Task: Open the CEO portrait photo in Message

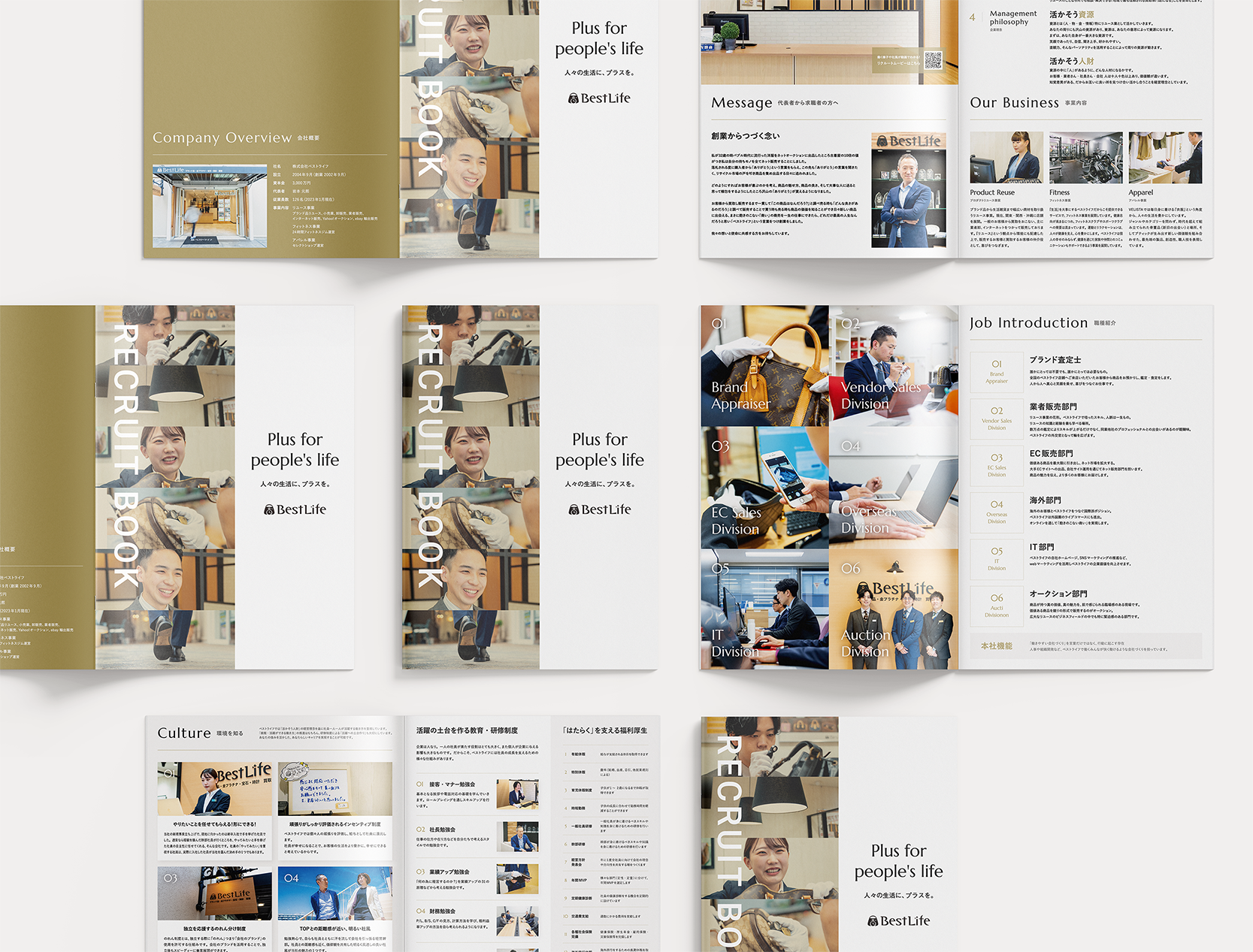Action: (x=908, y=190)
